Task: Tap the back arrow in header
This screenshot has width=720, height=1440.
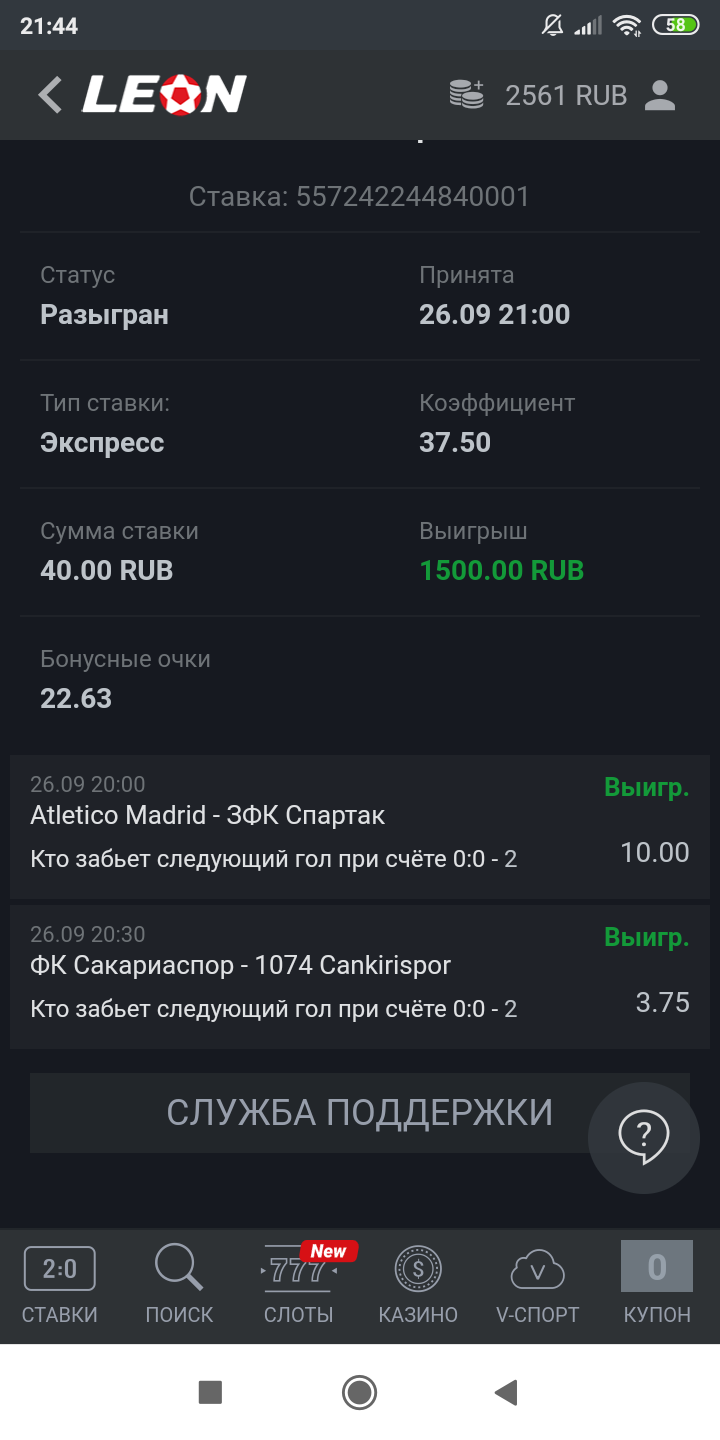Action: click(x=50, y=95)
